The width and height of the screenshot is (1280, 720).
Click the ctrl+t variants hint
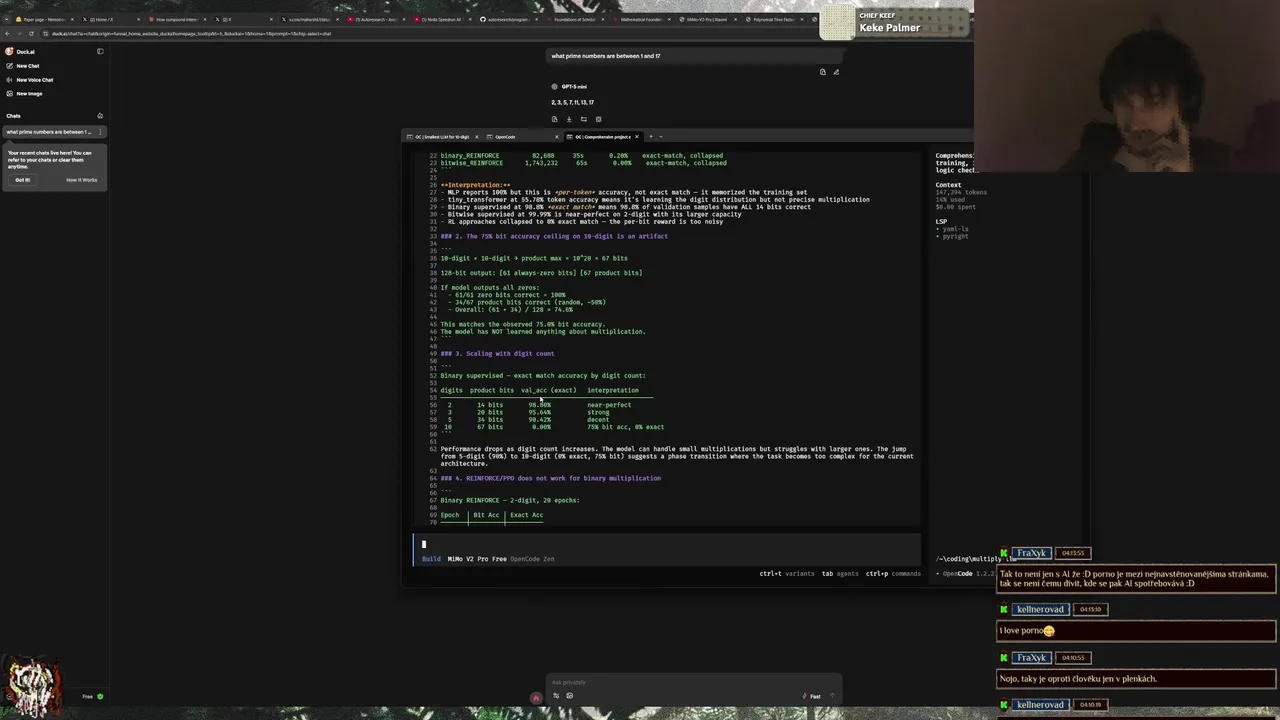(x=787, y=574)
